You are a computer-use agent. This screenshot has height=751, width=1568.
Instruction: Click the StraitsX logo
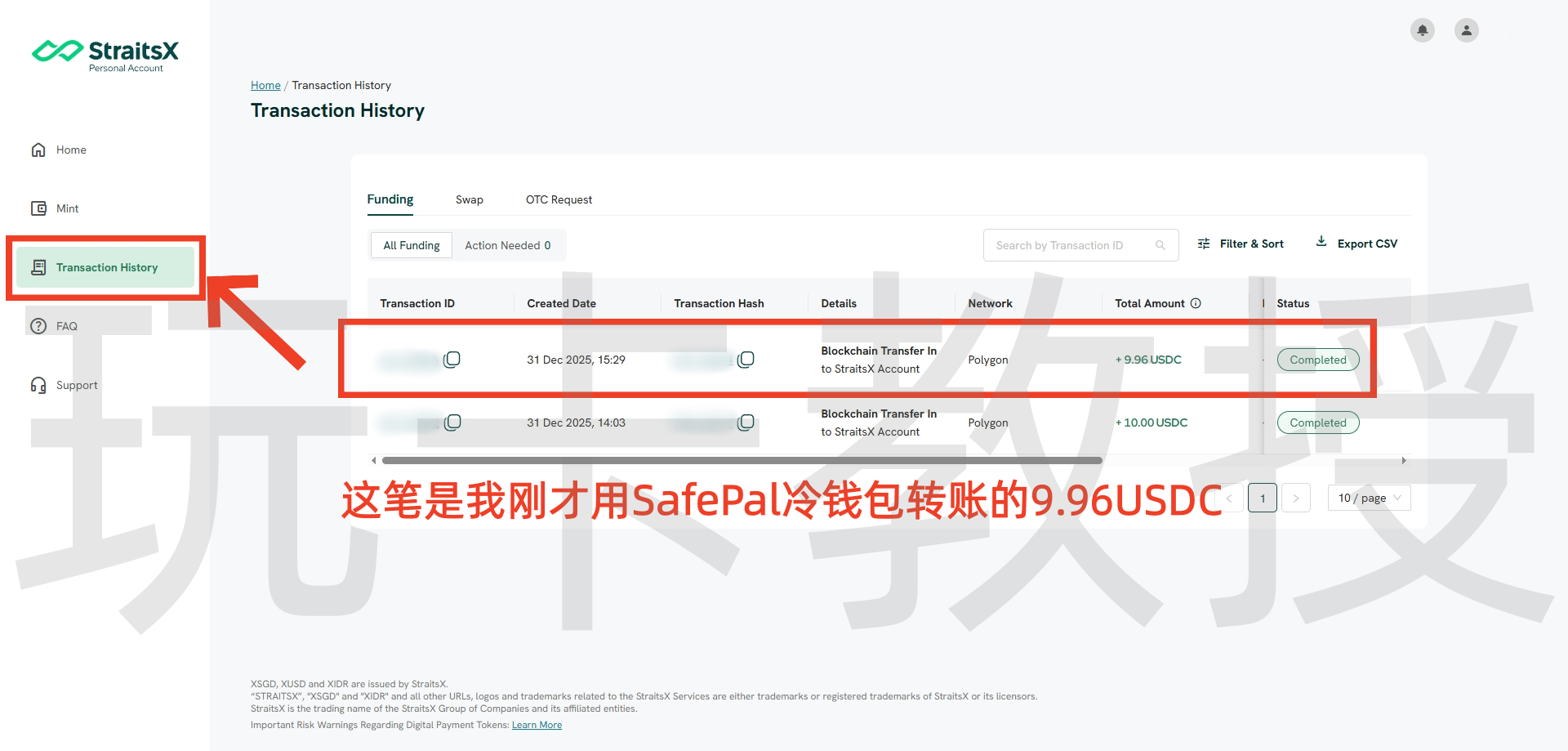tap(105, 55)
